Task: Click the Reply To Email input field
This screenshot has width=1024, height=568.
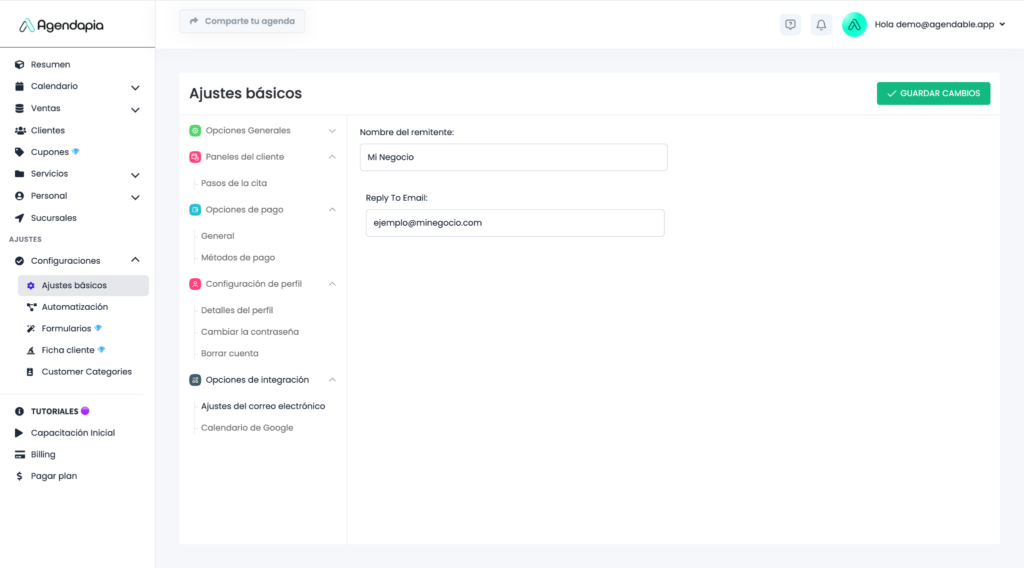Action: (514, 223)
